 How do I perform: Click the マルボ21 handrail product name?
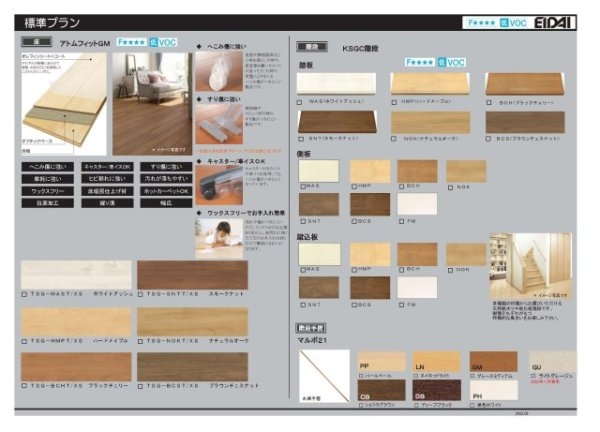(312, 340)
